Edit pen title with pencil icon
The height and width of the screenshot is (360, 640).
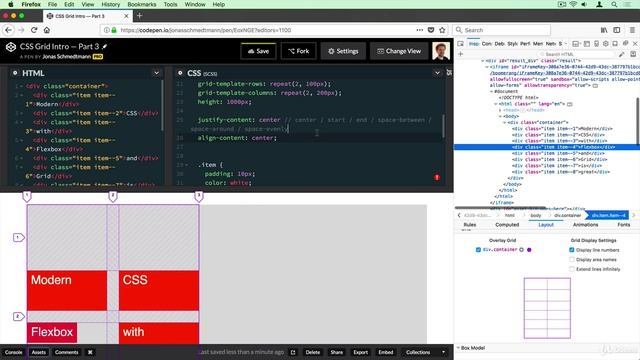[x=104, y=47]
